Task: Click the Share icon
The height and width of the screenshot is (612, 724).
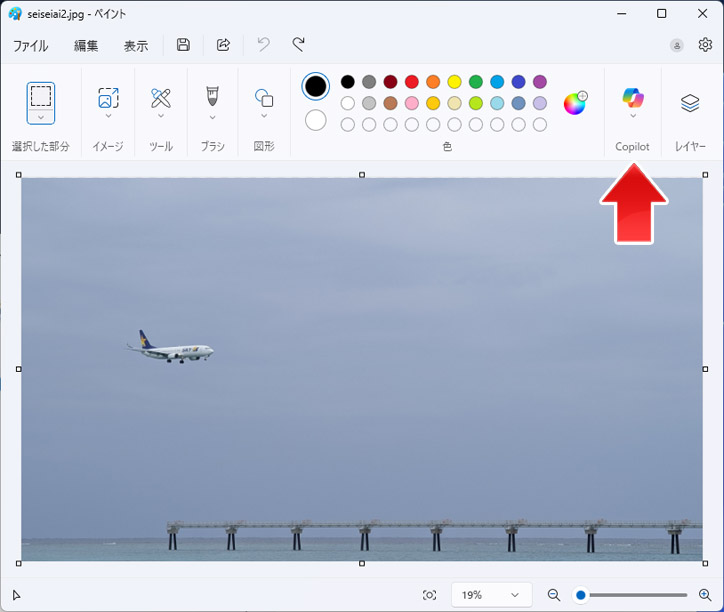Action: click(x=223, y=45)
